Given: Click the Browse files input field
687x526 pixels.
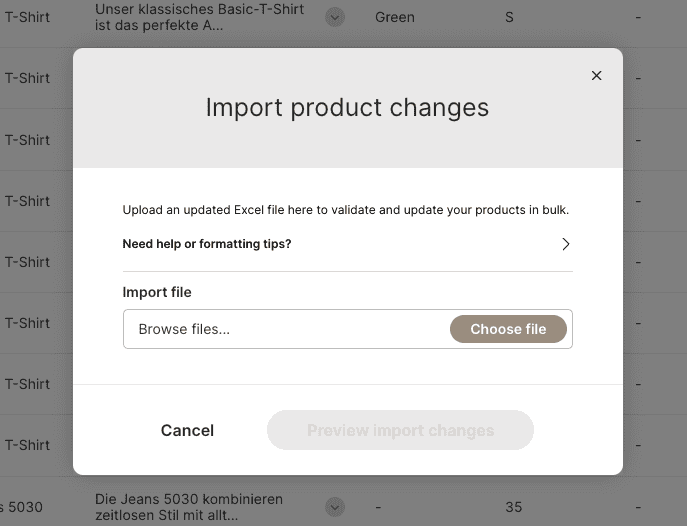Looking at the screenshot, I should (285, 329).
